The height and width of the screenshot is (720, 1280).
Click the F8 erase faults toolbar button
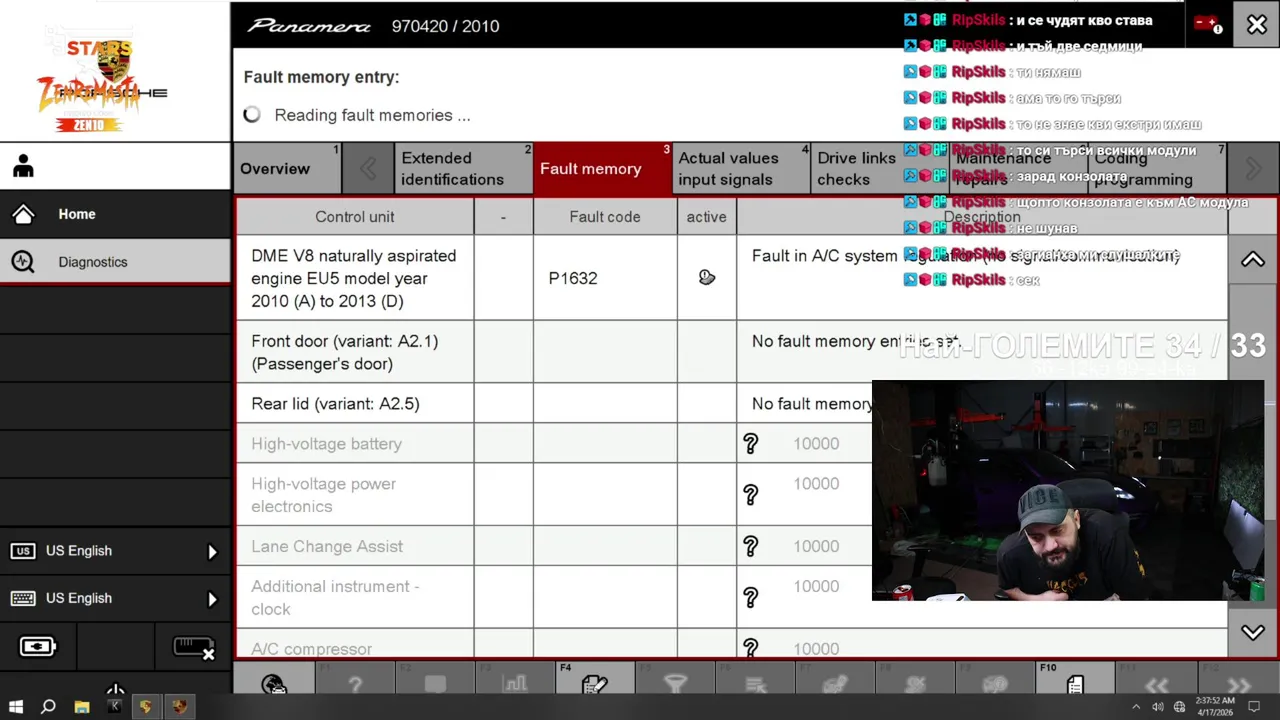pos(916,679)
